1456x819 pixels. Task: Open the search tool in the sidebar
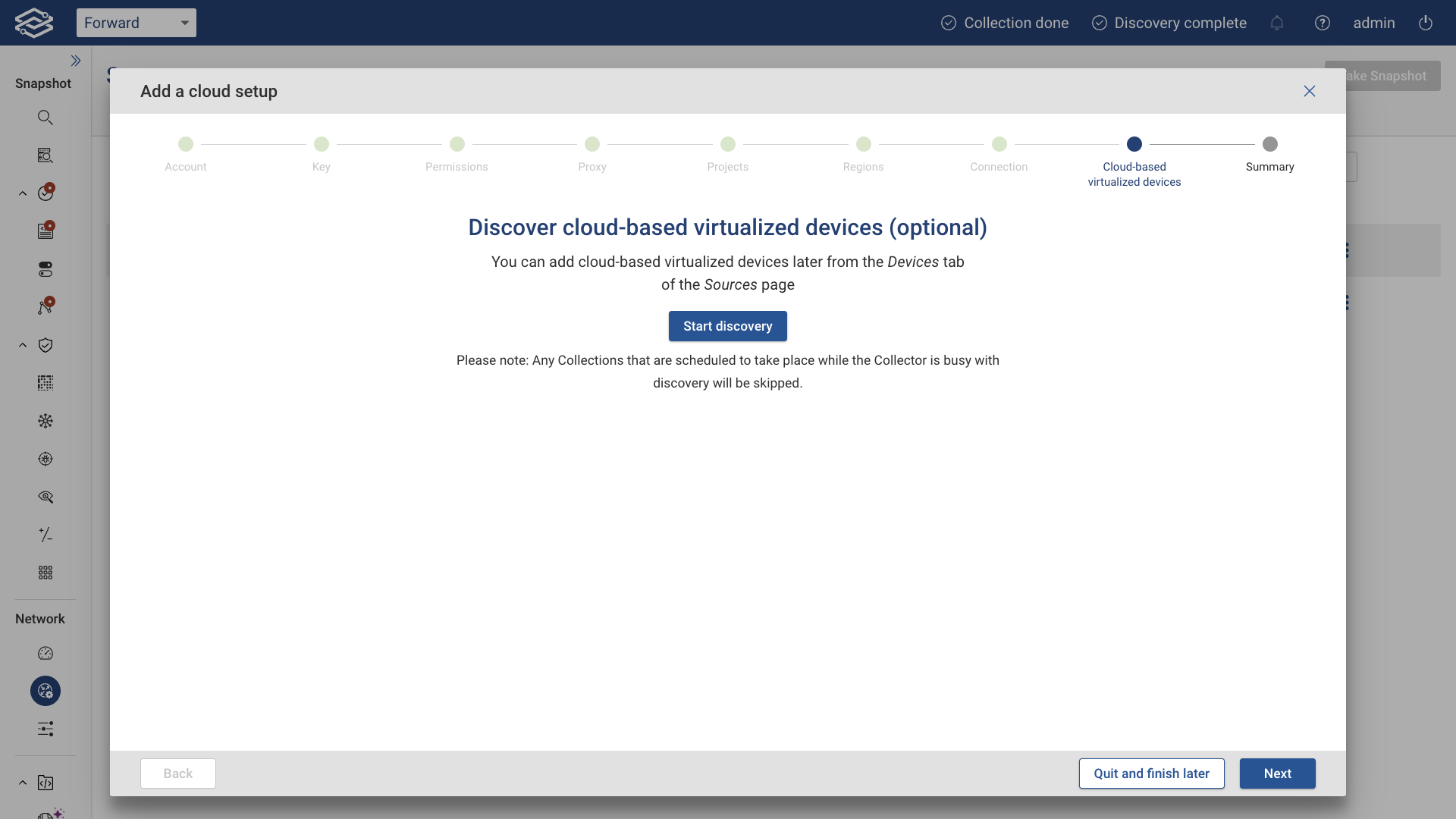(x=45, y=117)
